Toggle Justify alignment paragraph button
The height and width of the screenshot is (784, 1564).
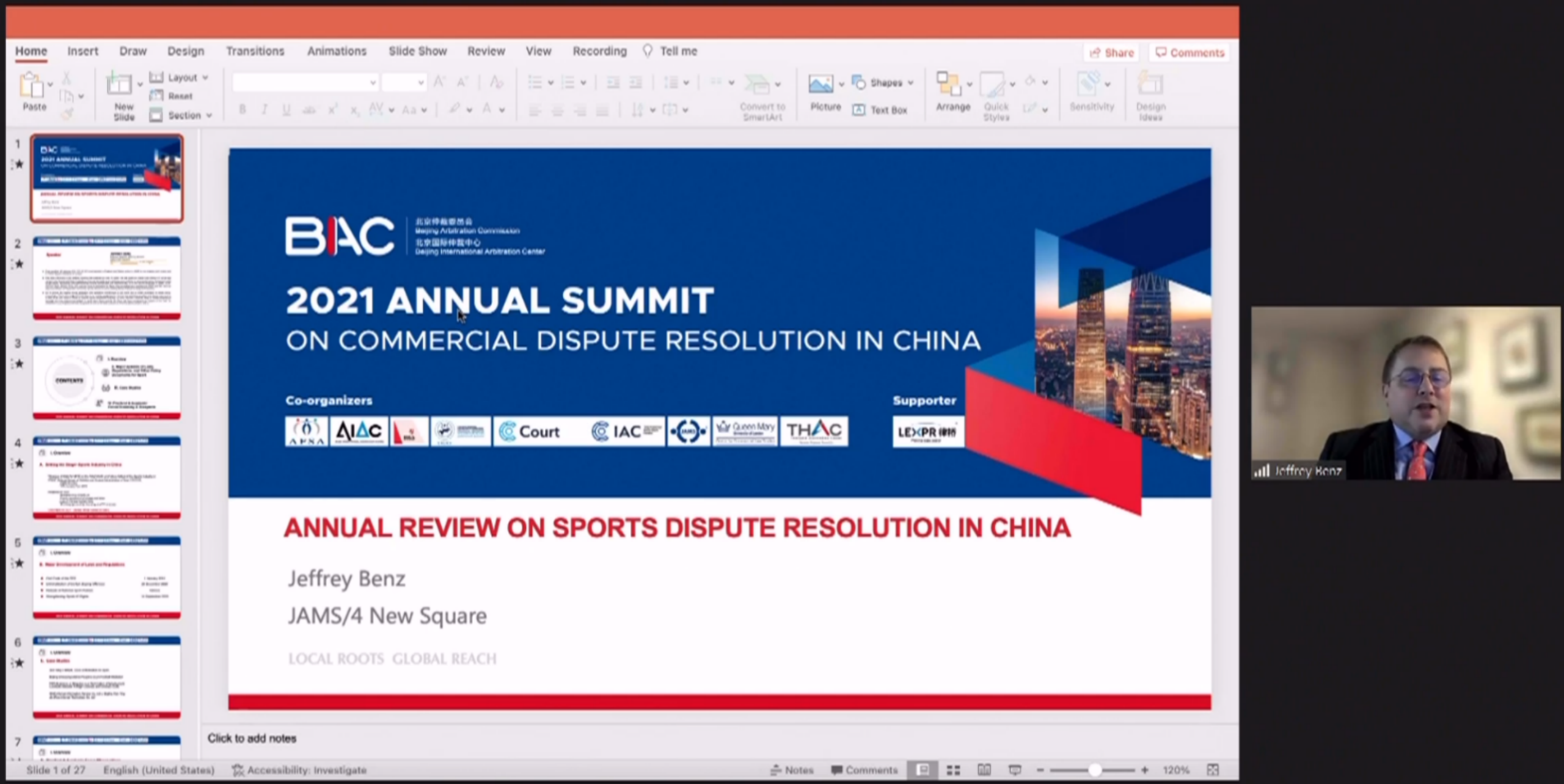tap(602, 111)
